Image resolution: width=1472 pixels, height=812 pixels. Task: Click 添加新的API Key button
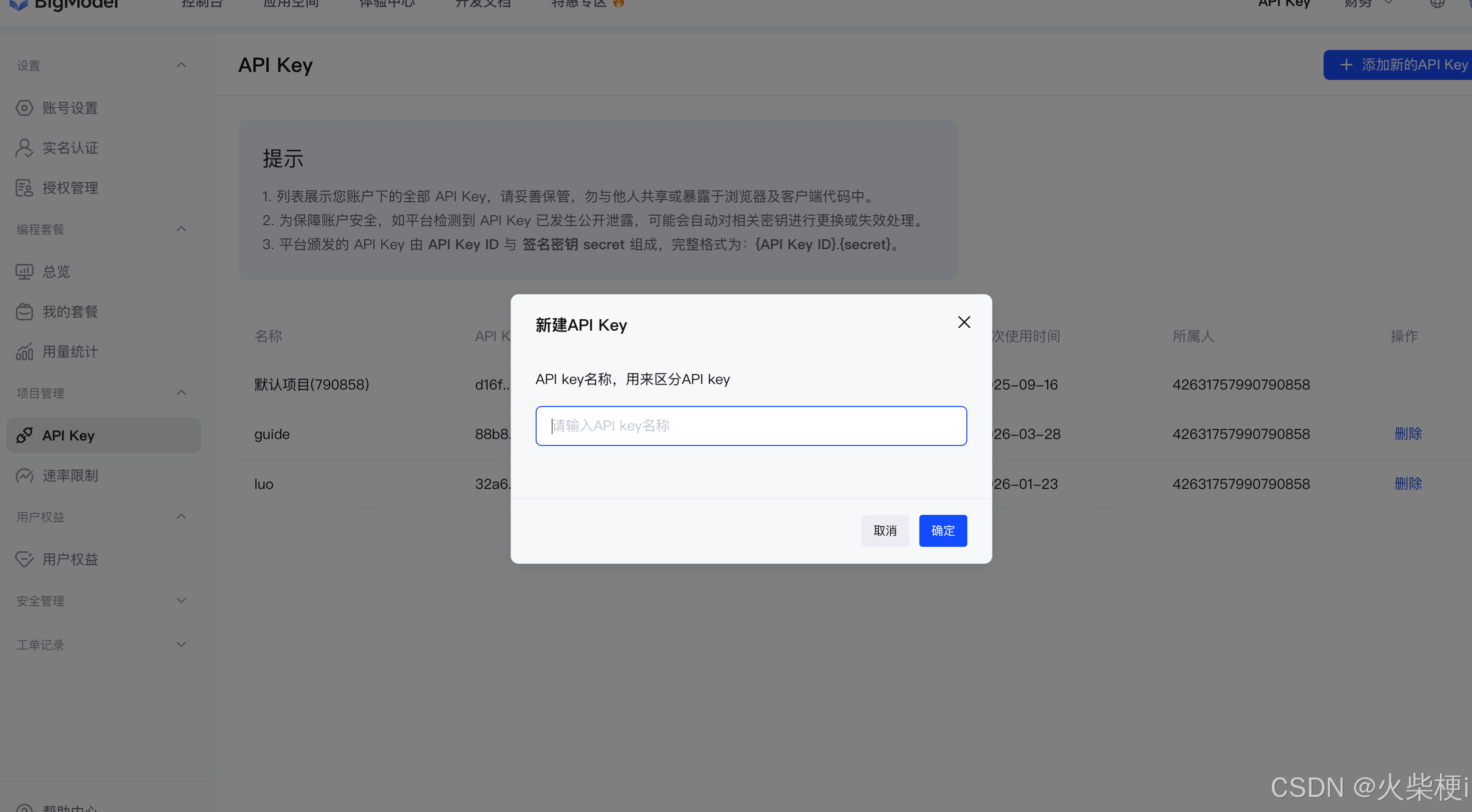tap(1398, 64)
